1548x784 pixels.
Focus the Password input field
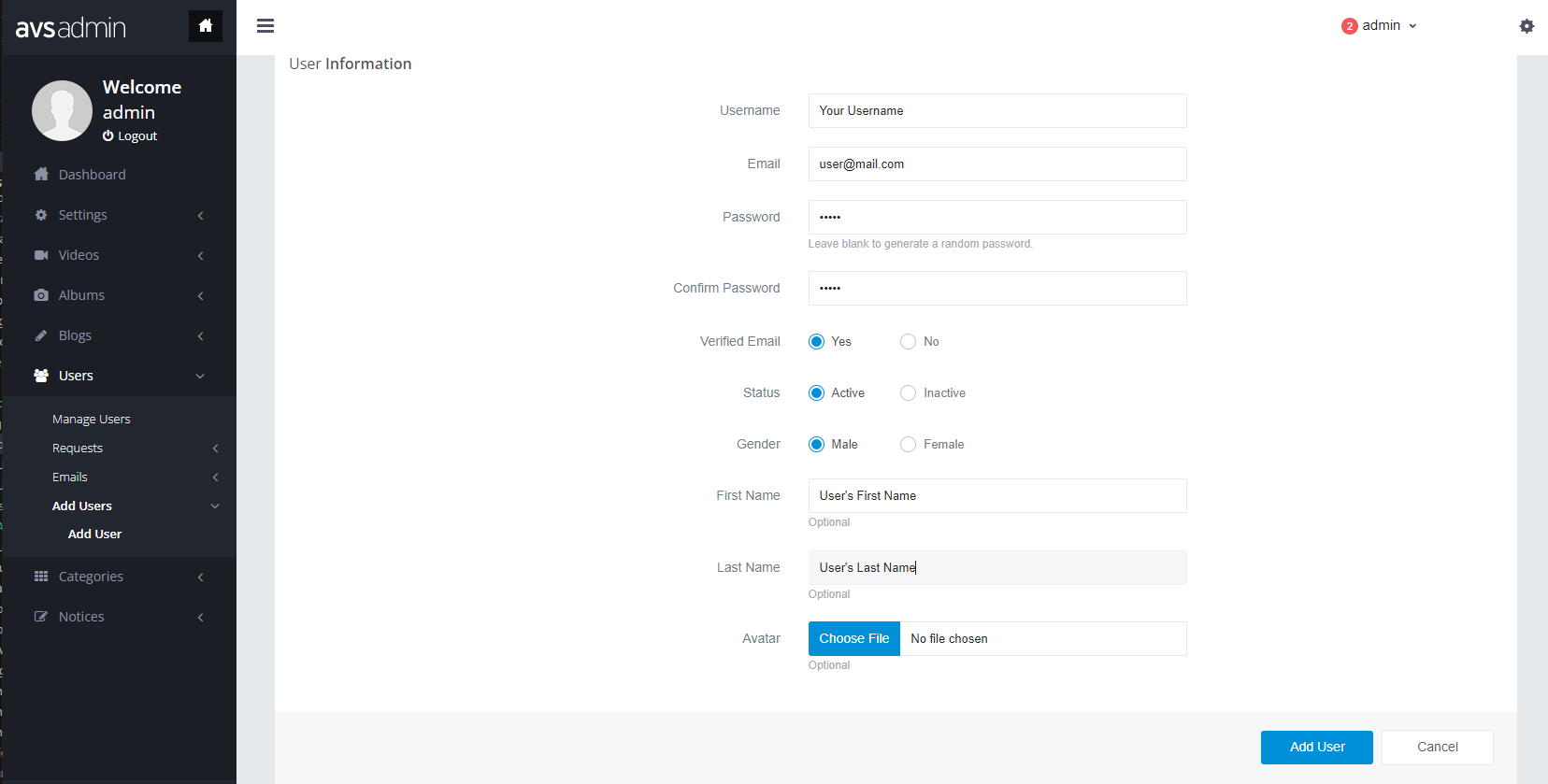pos(997,217)
